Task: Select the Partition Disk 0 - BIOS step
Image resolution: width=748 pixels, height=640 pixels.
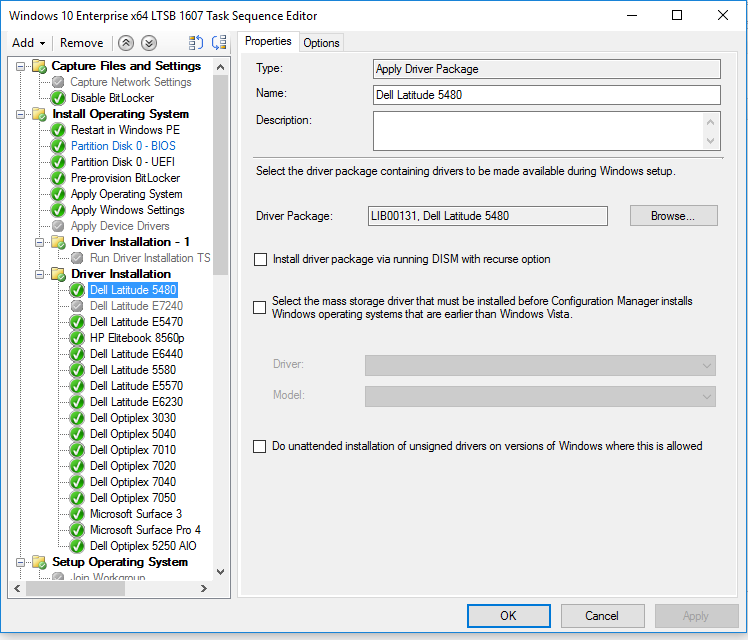Action: pyautogui.click(x=123, y=146)
